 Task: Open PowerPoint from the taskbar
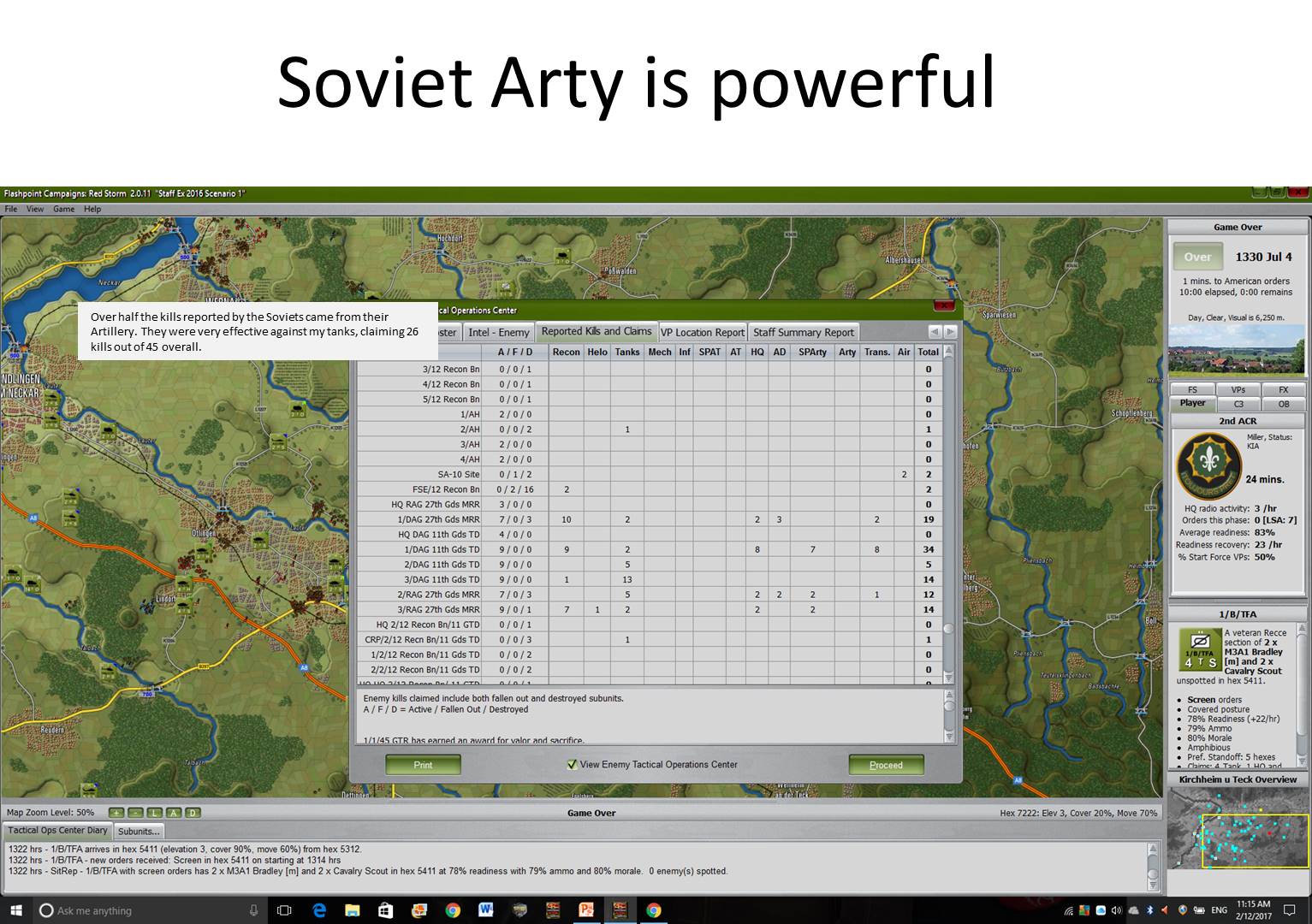(x=586, y=910)
